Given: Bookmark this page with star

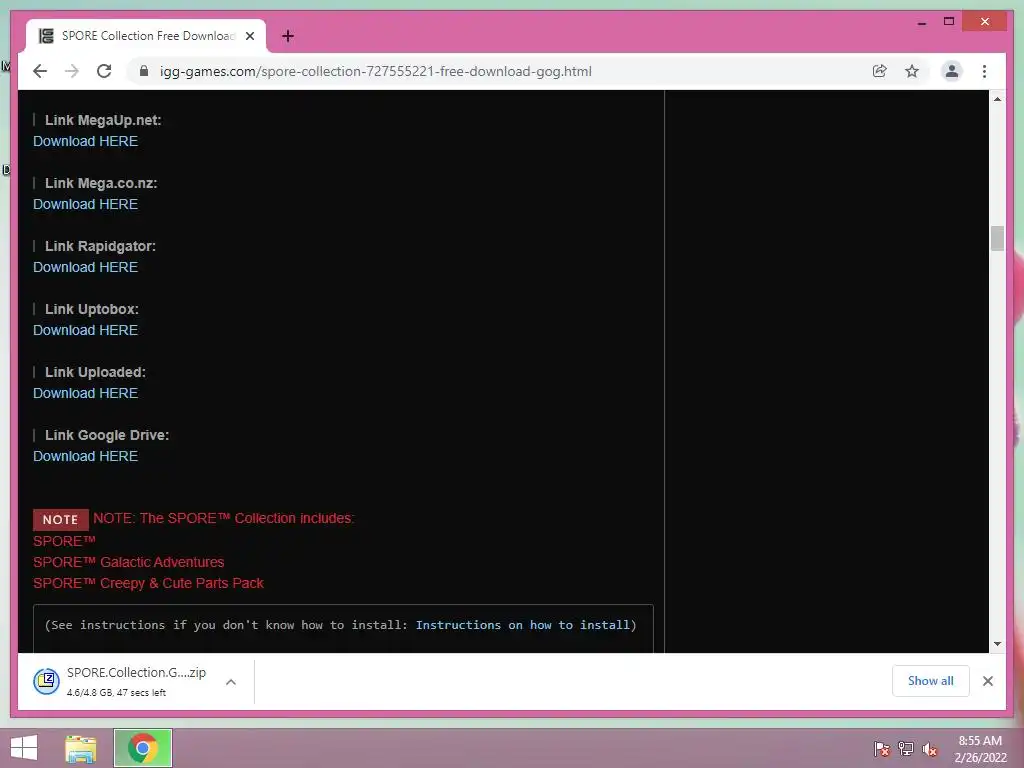Looking at the screenshot, I should (912, 71).
